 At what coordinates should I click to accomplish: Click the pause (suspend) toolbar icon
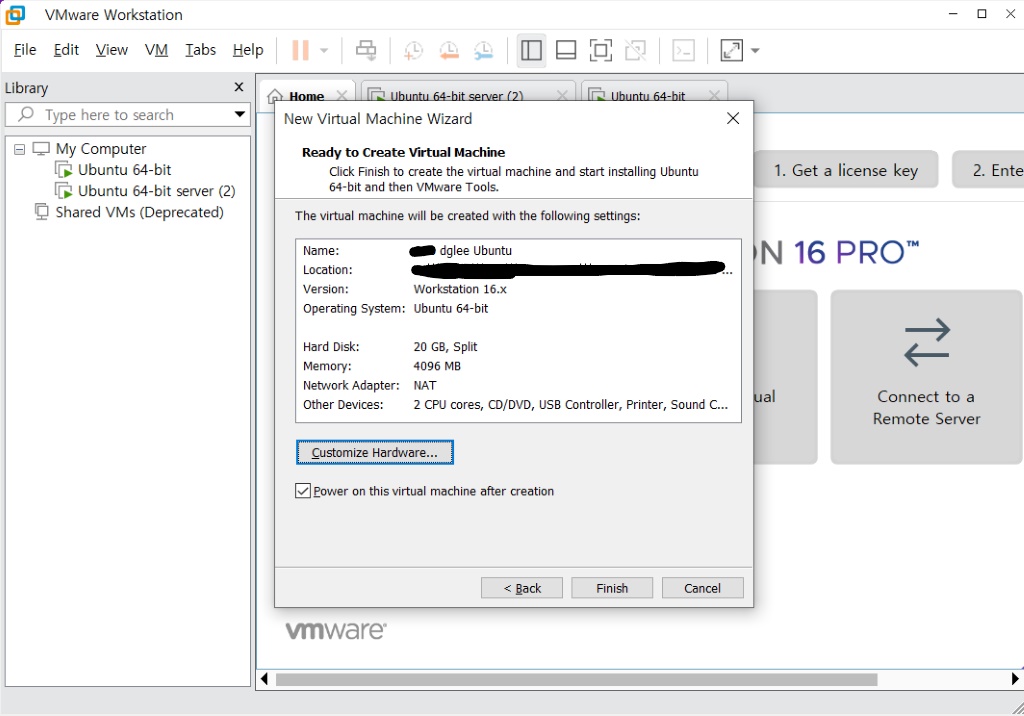300,50
